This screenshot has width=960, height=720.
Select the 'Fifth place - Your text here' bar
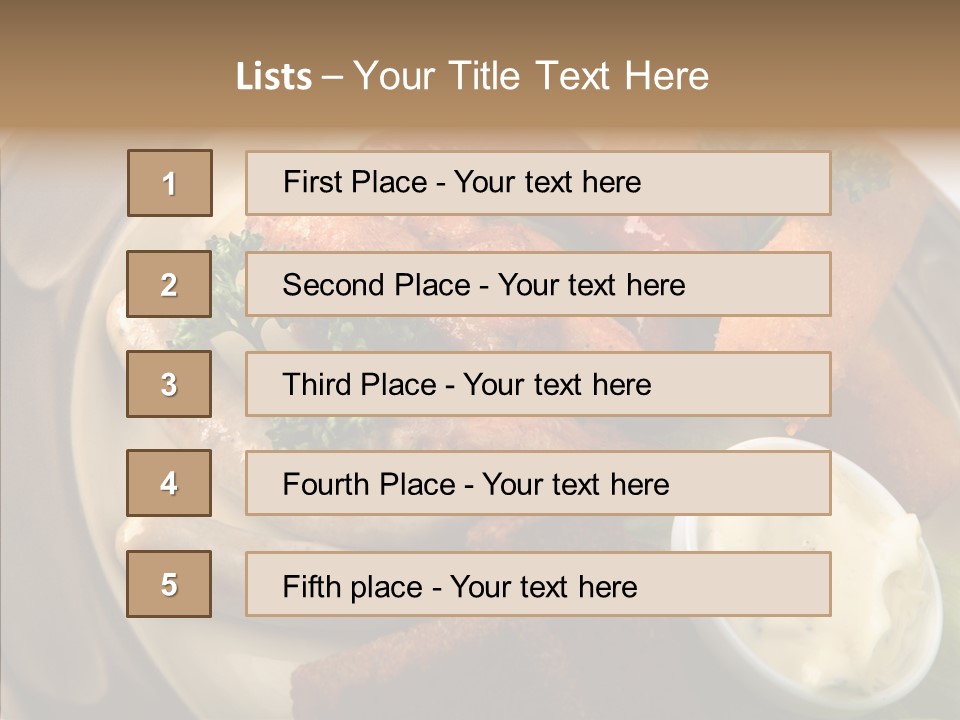(x=538, y=584)
